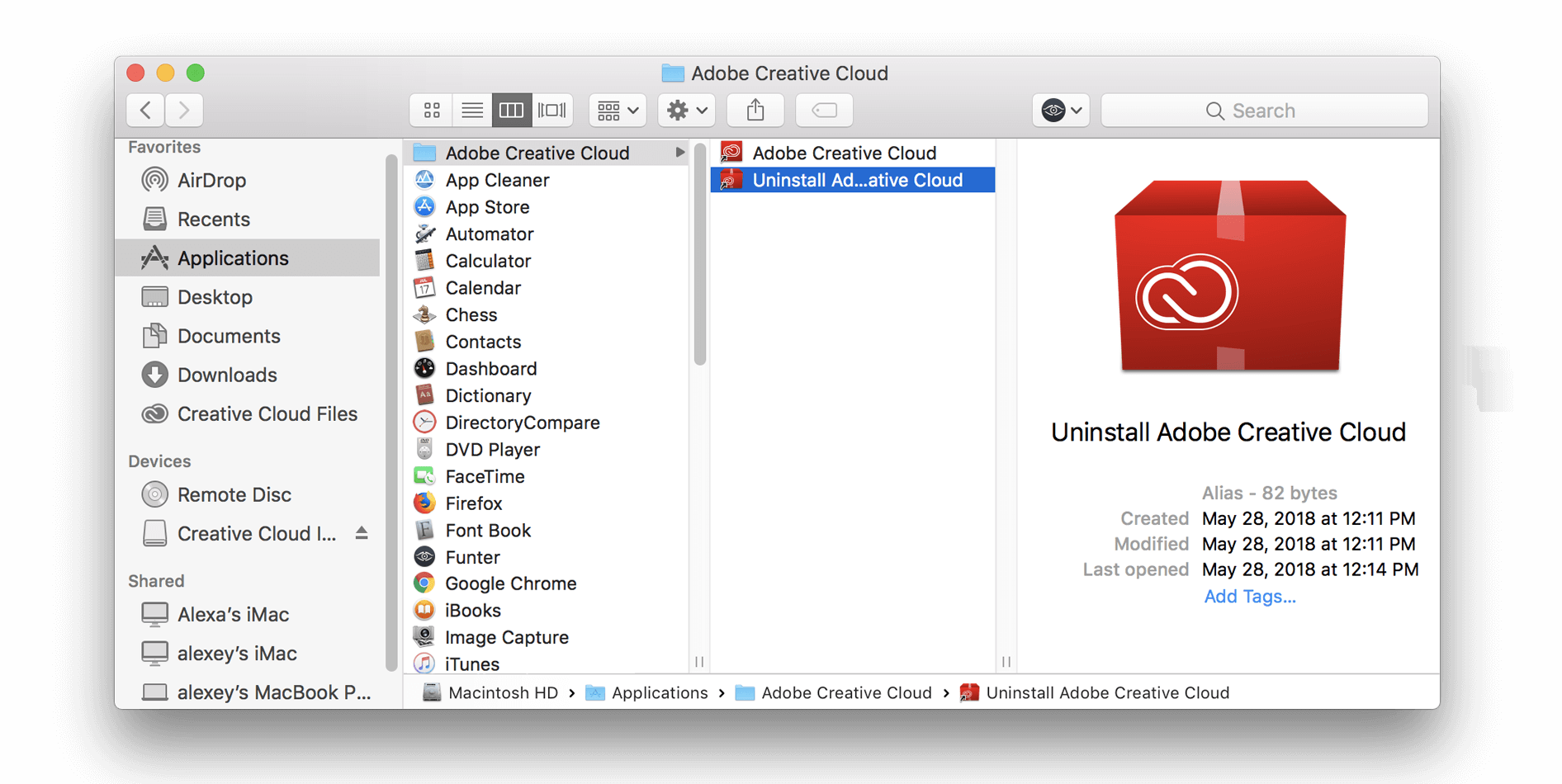Switch to list view
The width and height of the screenshot is (1562, 784).
click(x=471, y=110)
